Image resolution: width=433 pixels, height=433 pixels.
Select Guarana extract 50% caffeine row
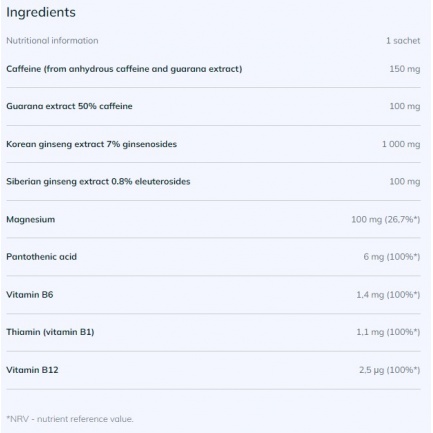213,106
